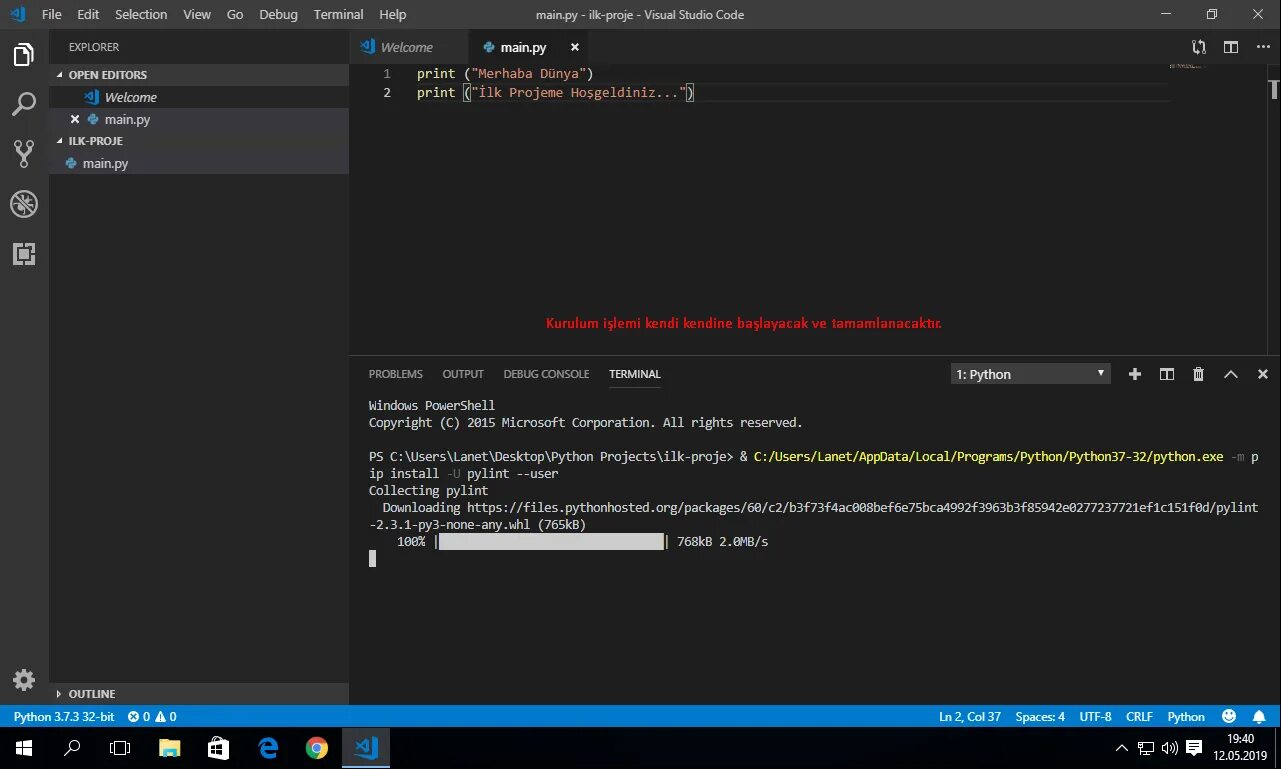The height and width of the screenshot is (769, 1281).
Task: Launch Google Chrome from taskbar
Action: (x=317, y=748)
